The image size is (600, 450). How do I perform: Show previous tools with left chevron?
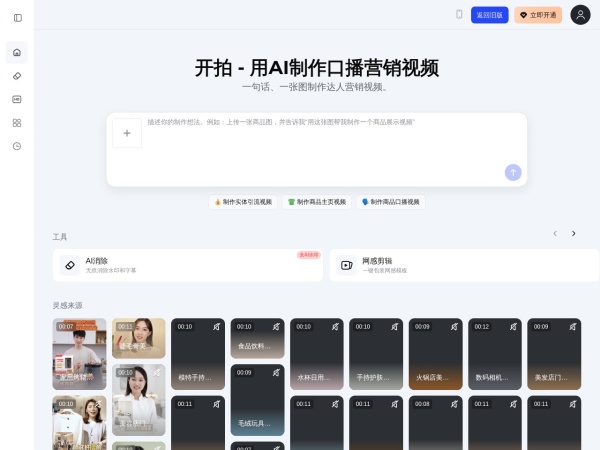click(555, 233)
